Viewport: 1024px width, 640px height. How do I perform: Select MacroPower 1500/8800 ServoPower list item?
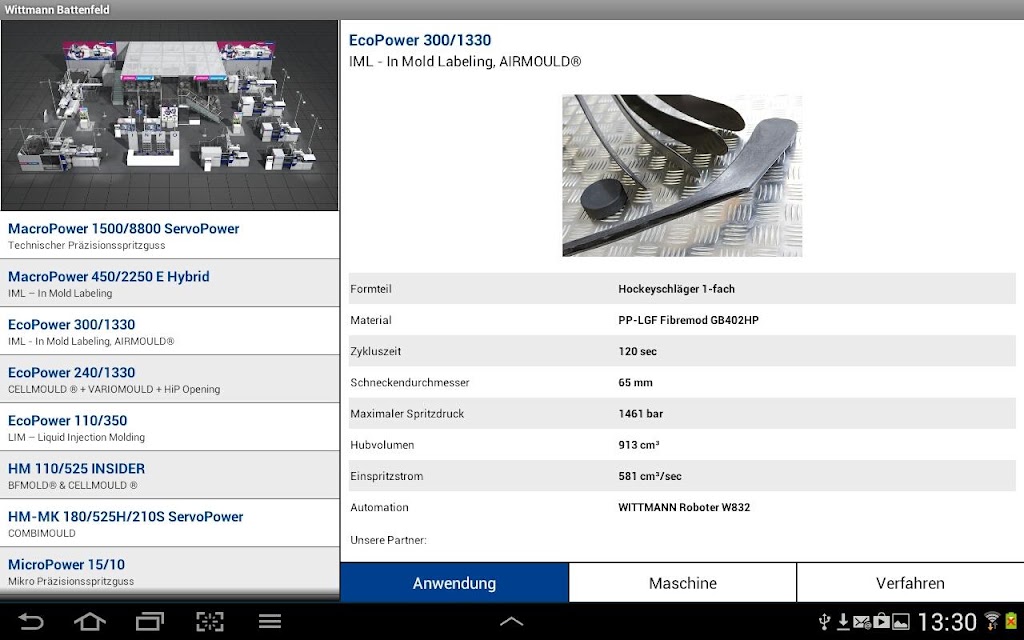(x=170, y=235)
